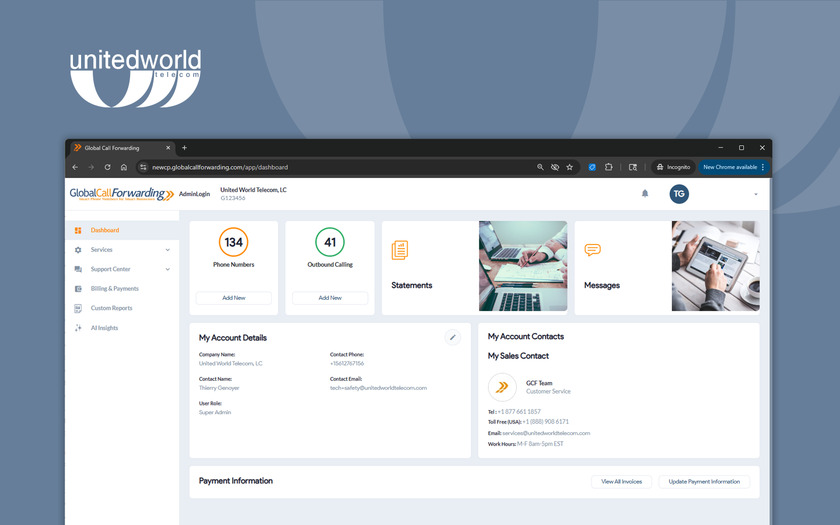This screenshot has height=525, width=840.
Task: Click the 41 Outbound Calling circle
Action: [330, 242]
